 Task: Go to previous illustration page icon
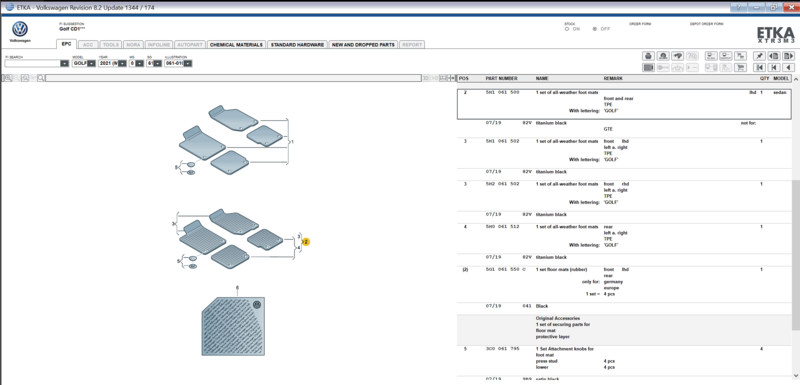coord(774,56)
